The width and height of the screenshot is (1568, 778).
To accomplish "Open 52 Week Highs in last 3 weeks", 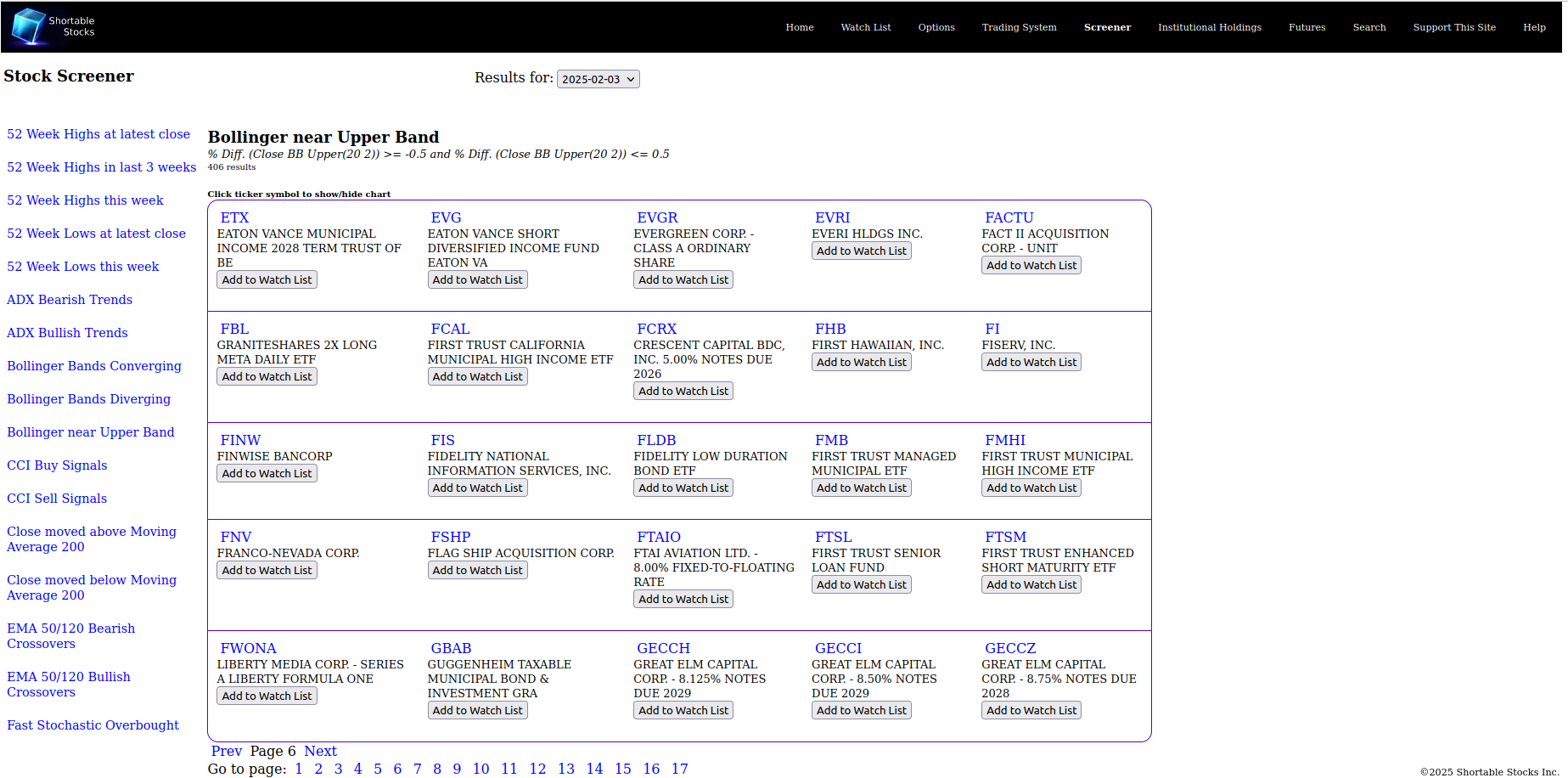I will 101,167.
